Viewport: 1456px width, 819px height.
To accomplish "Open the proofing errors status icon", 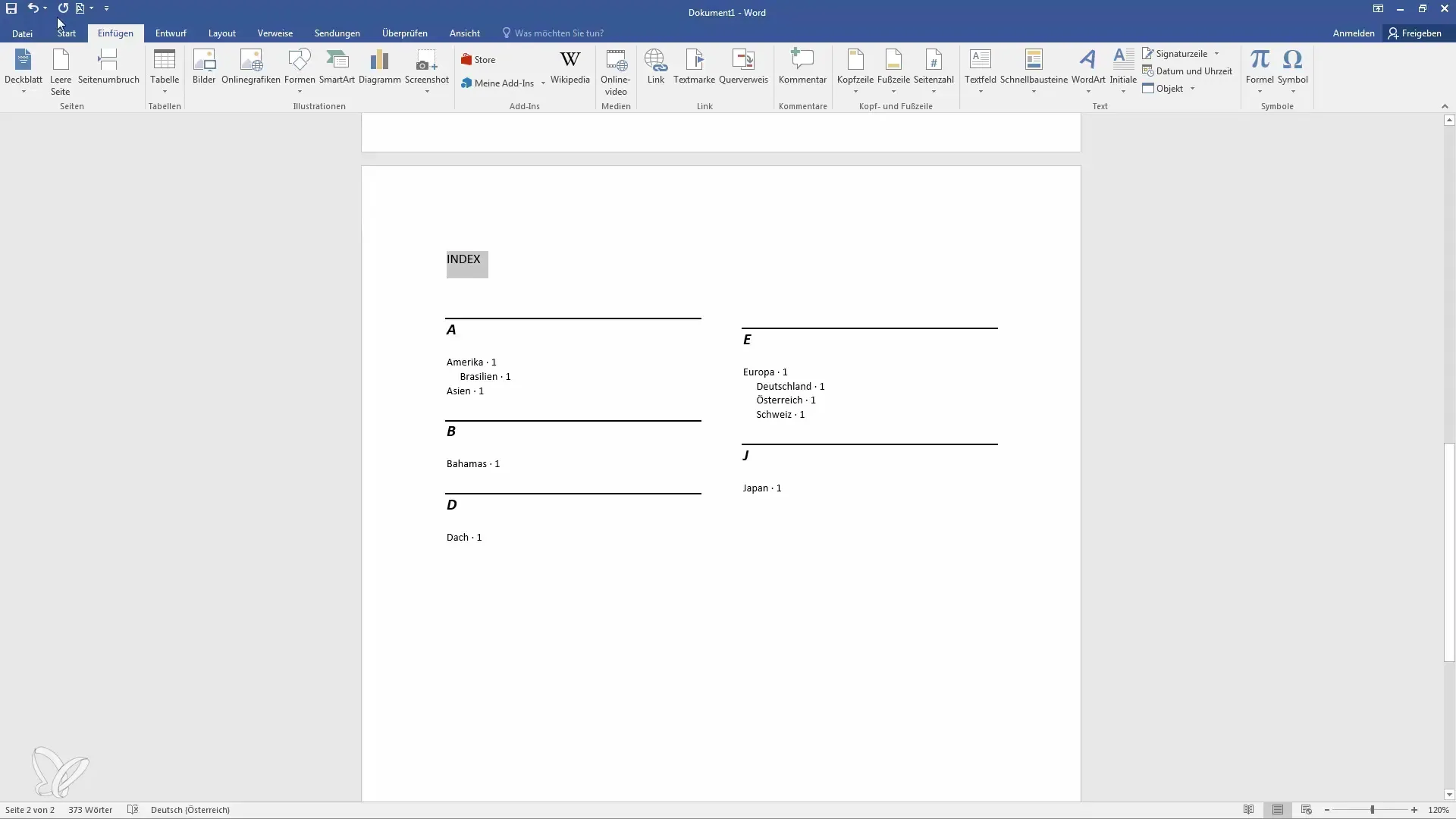I will (x=133, y=810).
